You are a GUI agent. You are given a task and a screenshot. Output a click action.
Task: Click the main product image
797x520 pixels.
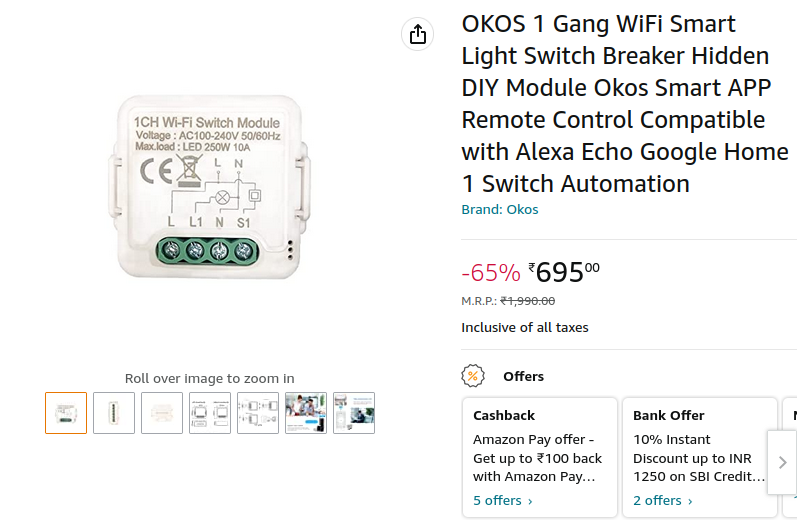tap(209, 187)
